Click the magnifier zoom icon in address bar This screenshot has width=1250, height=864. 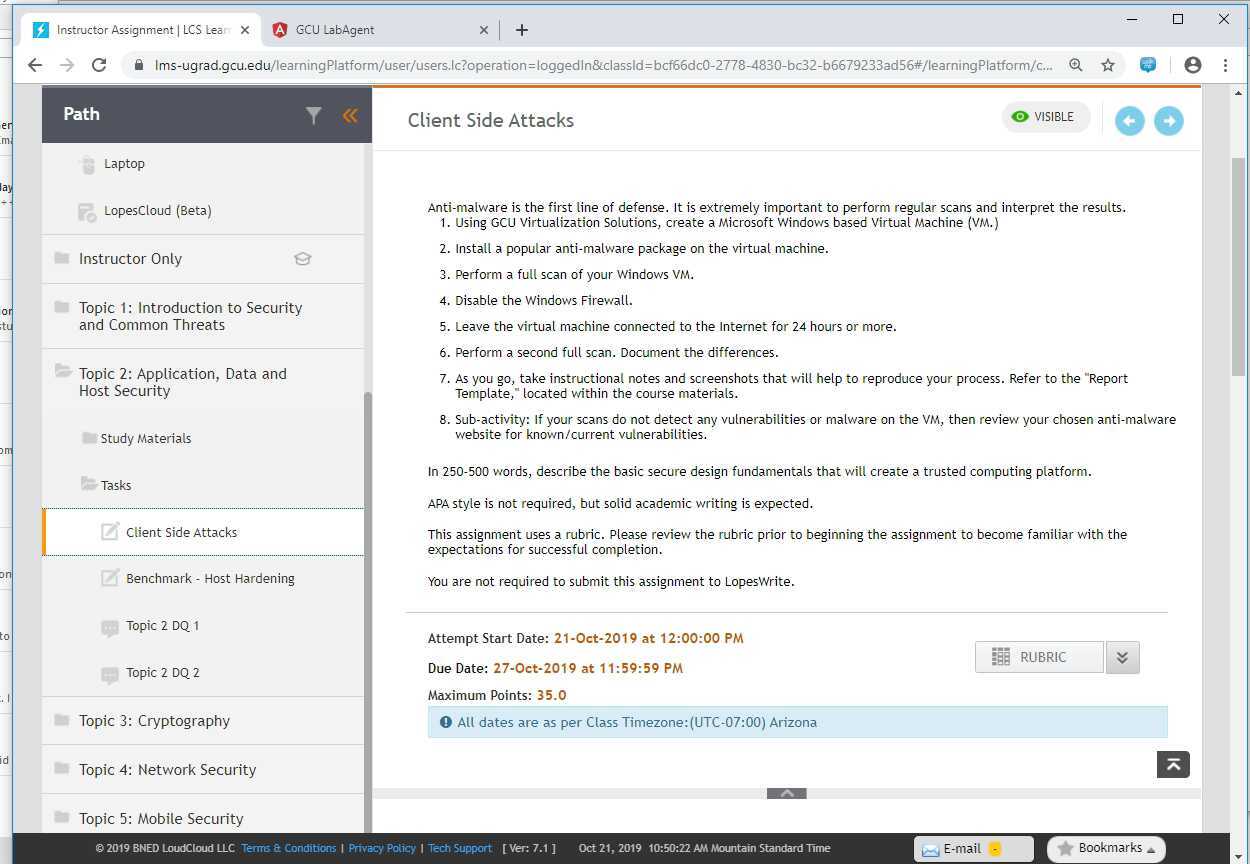click(x=1075, y=64)
